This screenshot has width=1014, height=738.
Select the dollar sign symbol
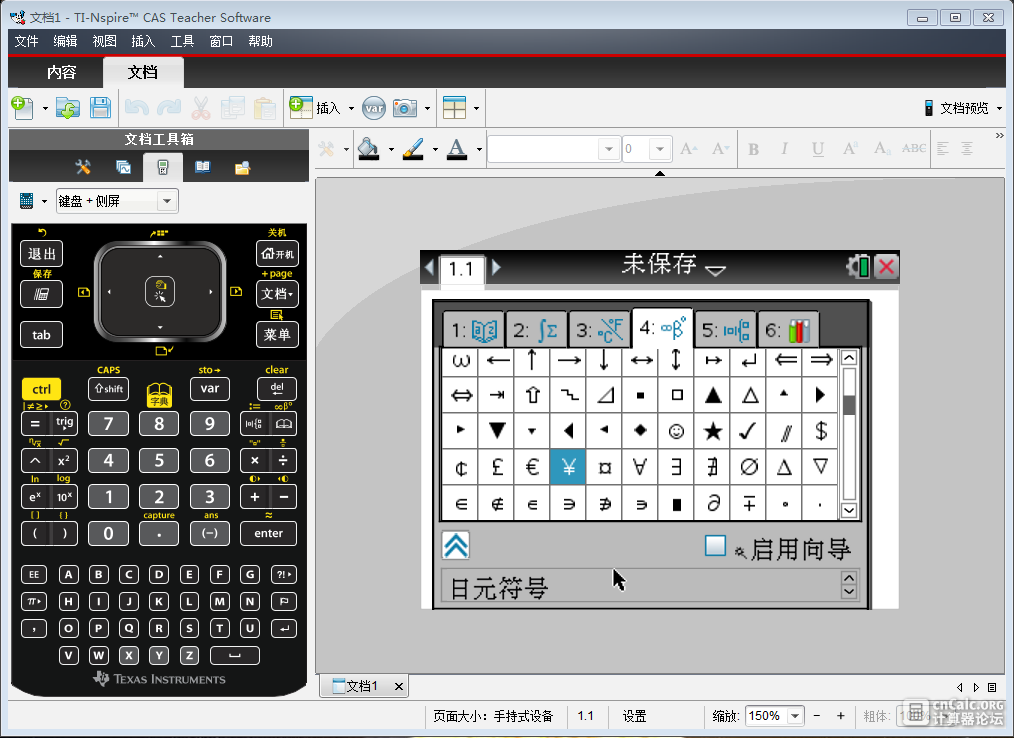[x=821, y=431]
